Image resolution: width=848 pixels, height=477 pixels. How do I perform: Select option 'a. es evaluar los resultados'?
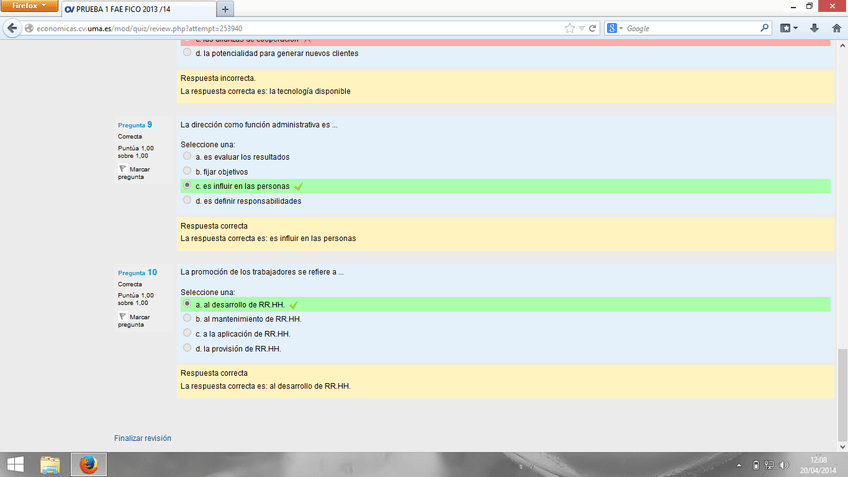tap(187, 156)
